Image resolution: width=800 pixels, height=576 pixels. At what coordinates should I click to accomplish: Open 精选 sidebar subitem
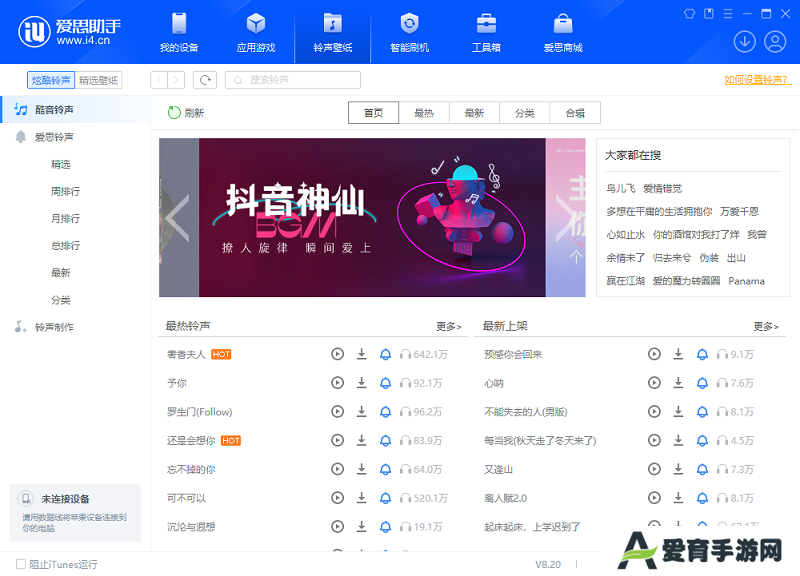[x=61, y=164]
